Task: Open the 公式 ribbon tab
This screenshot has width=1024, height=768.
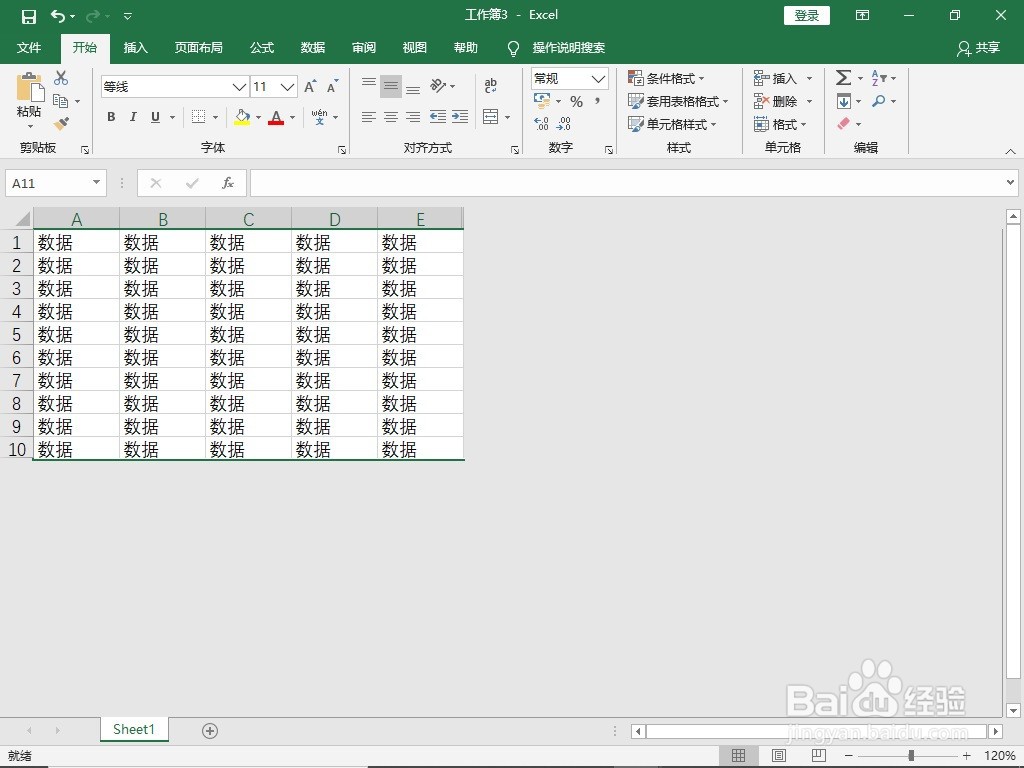Action: [261, 47]
